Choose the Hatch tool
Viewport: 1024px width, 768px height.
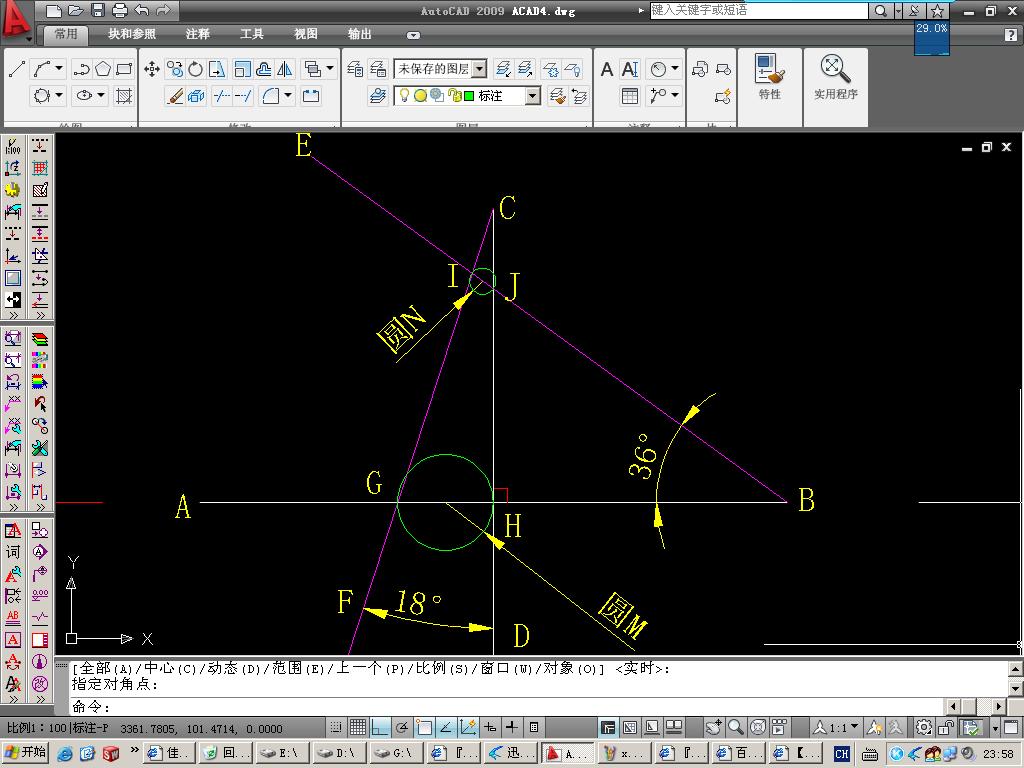[123, 96]
